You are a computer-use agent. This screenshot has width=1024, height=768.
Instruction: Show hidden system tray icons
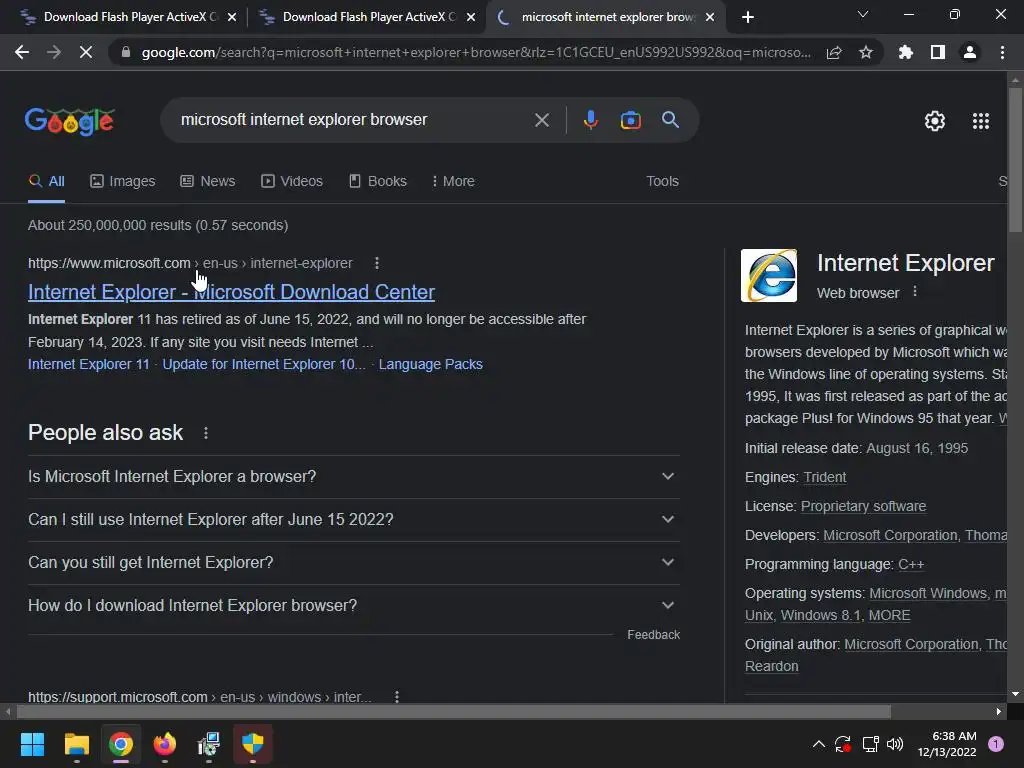818,744
